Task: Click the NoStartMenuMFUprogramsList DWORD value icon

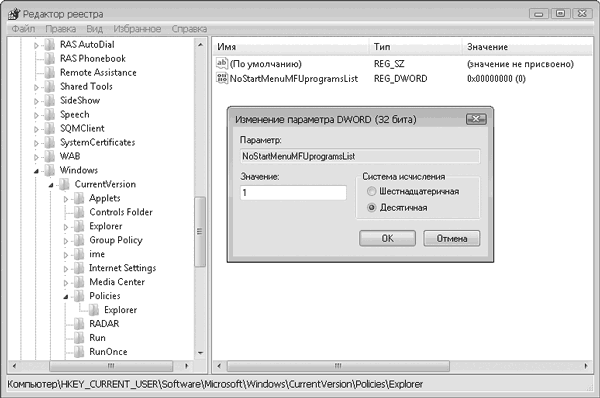Action: [222, 78]
